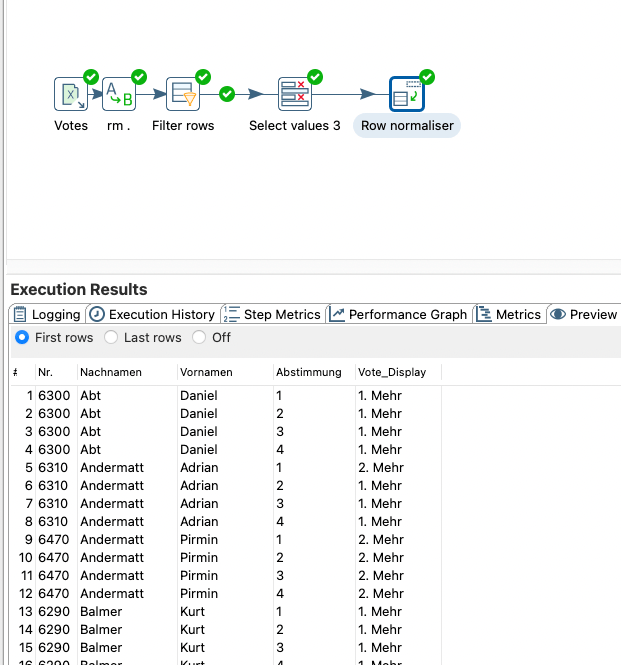This screenshot has height=665, width=621.
Task: Click the green checkmark above Votes step
Action: [91, 76]
